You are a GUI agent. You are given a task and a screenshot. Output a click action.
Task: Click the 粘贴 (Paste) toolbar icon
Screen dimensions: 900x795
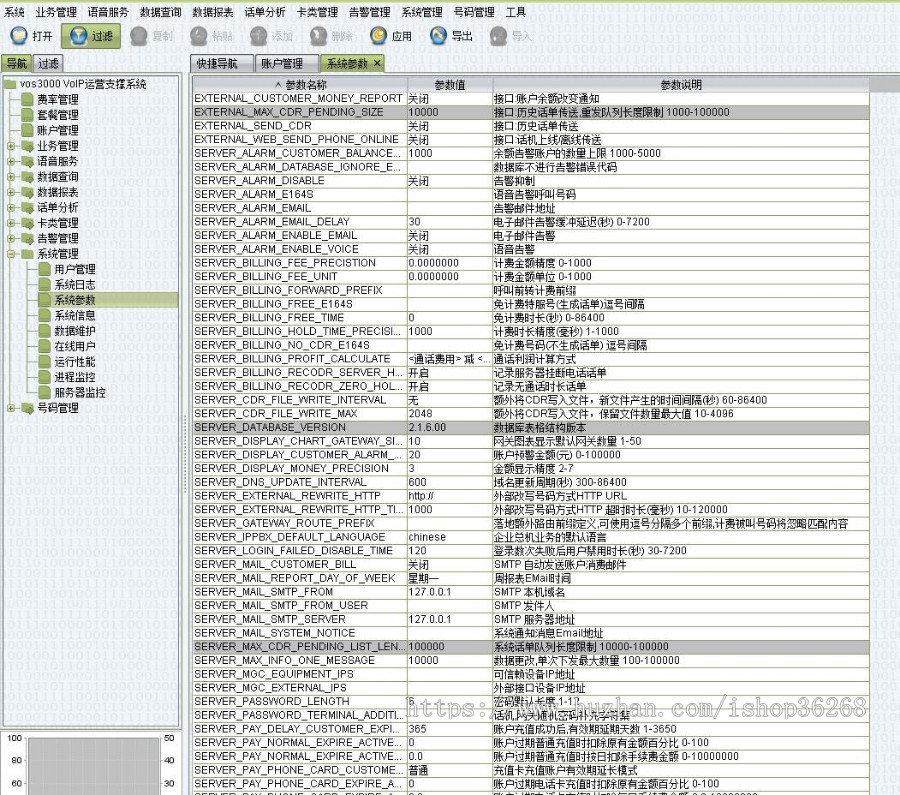pos(199,36)
